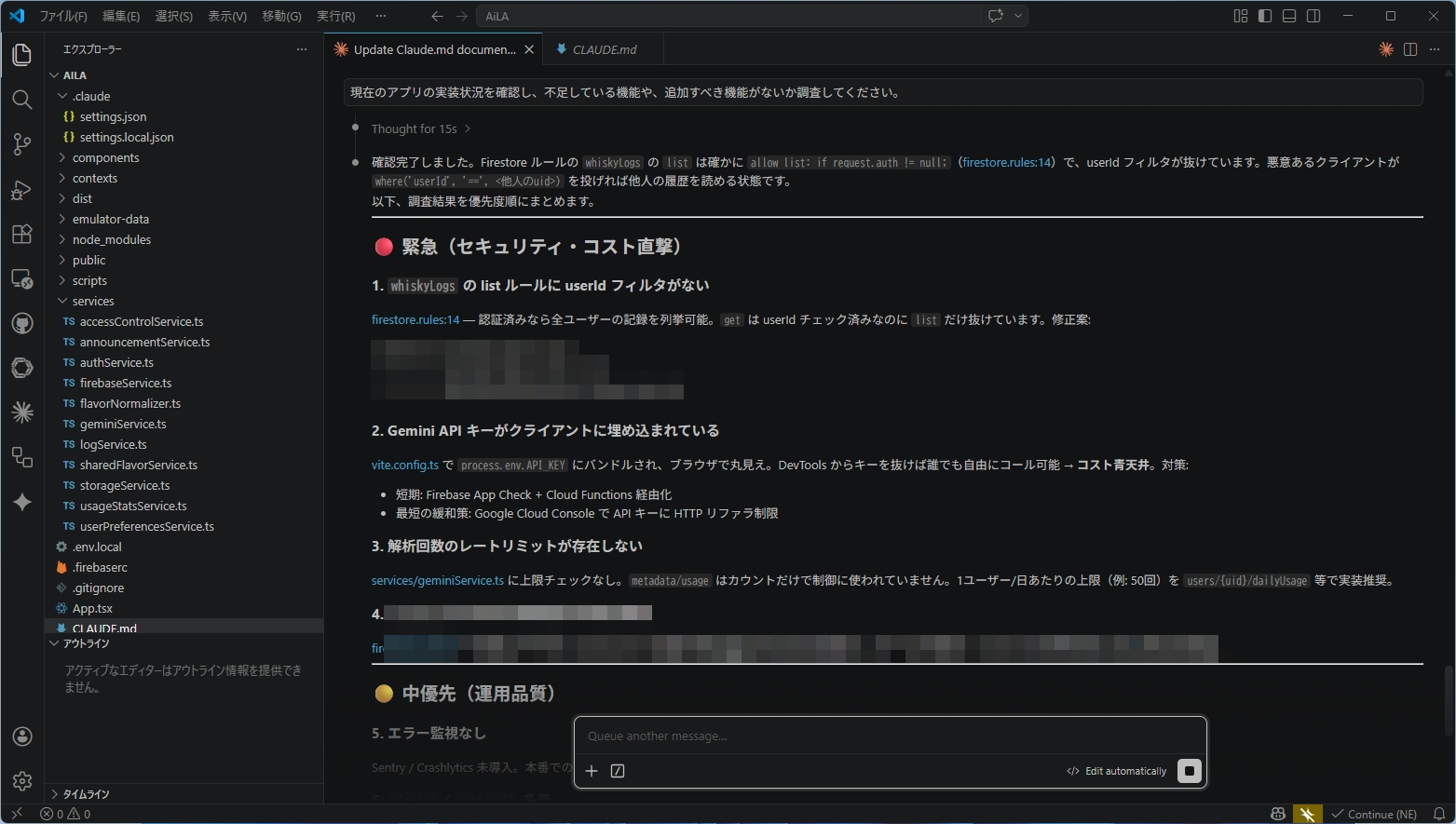This screenshot has width=1456, height=824.
Task: Expand the Thought for 15s block
Action: [x=421, y=128]
